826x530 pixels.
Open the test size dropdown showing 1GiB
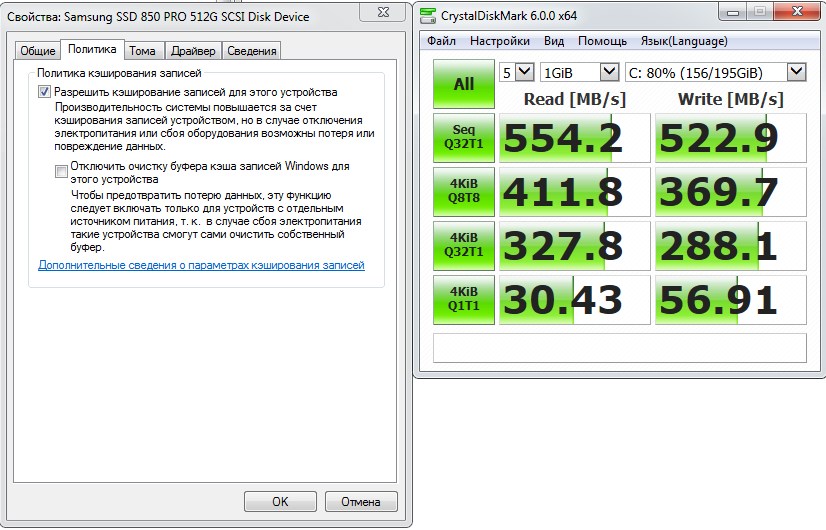tap(579, 72)
